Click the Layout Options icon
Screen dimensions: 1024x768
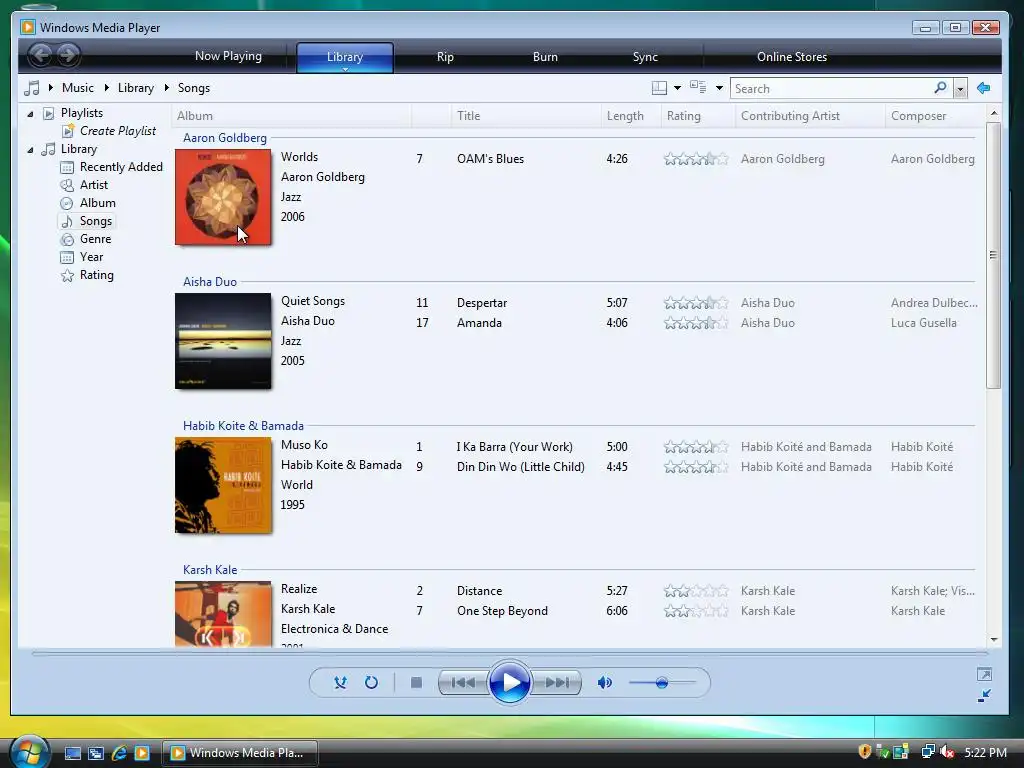pos(659,88)
